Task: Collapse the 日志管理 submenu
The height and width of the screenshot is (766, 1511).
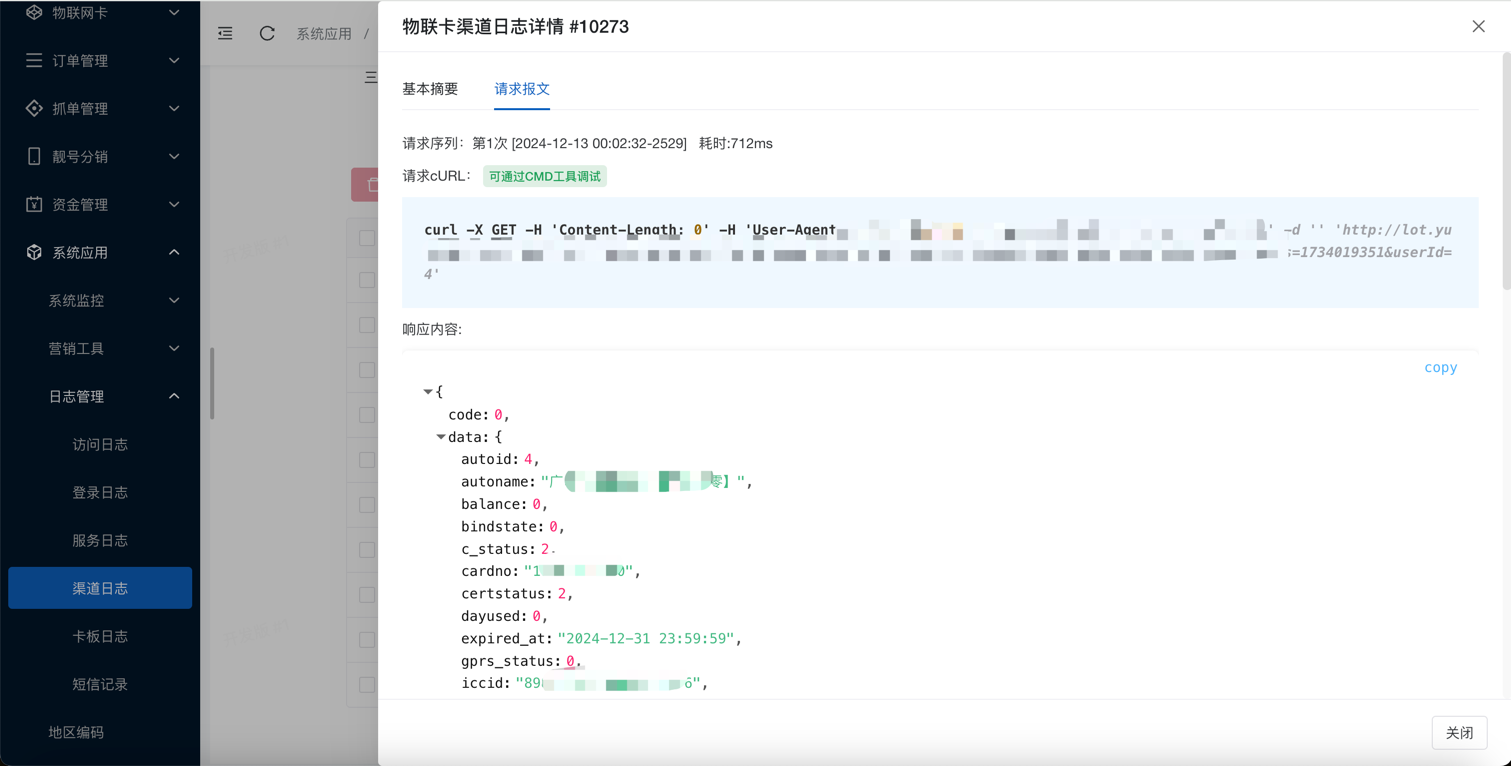Action: pyautogui.click(x=174, y=397)
